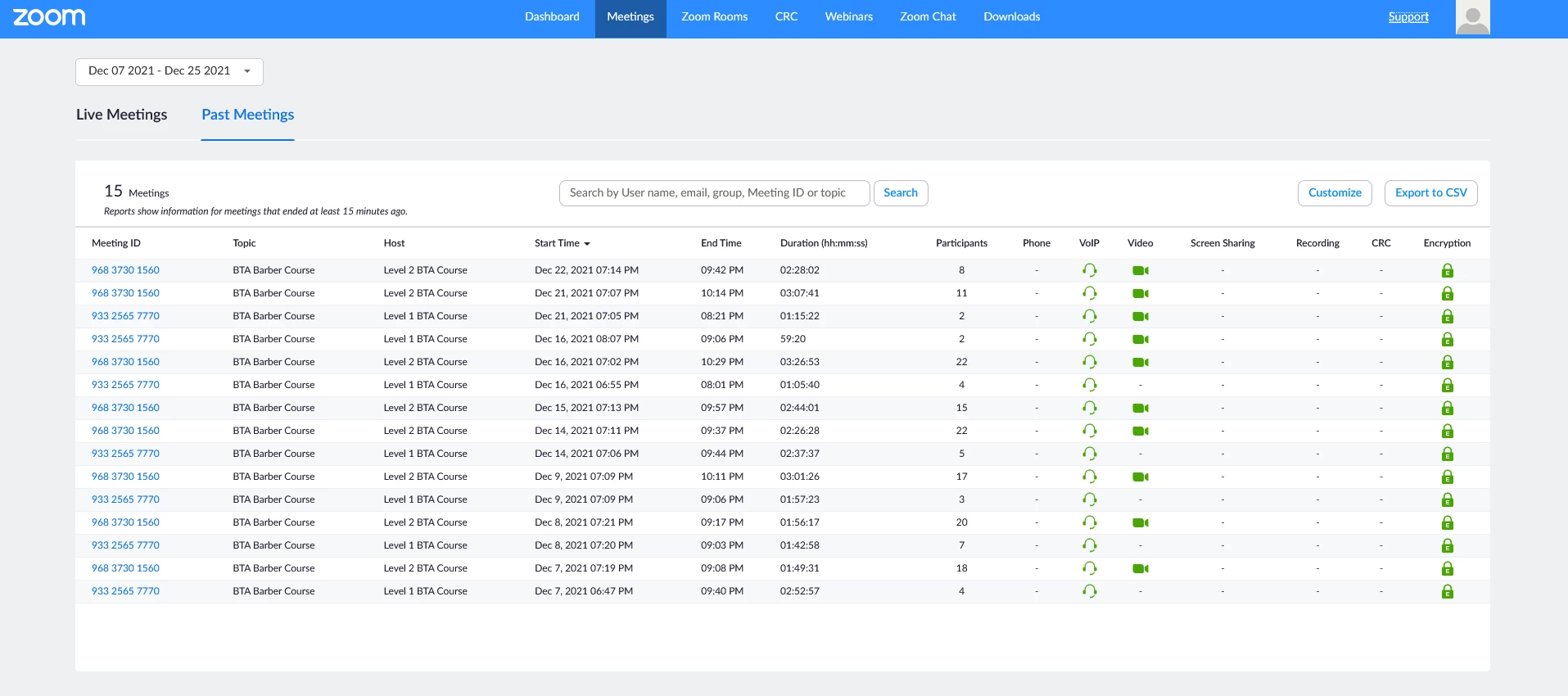Click video camera icon for Dec 8 07:21 PM meeting
The image size is (1568, 696).
coord(1141,522)
